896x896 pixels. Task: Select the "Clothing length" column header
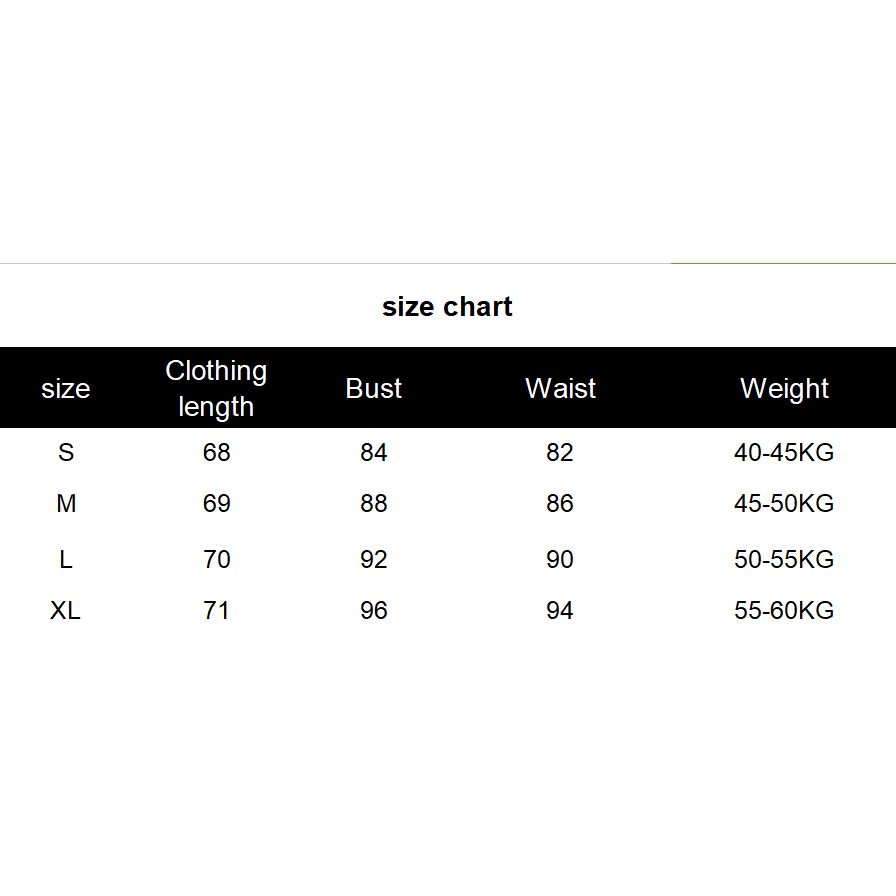pyautogui.click(x=216, y=388)
